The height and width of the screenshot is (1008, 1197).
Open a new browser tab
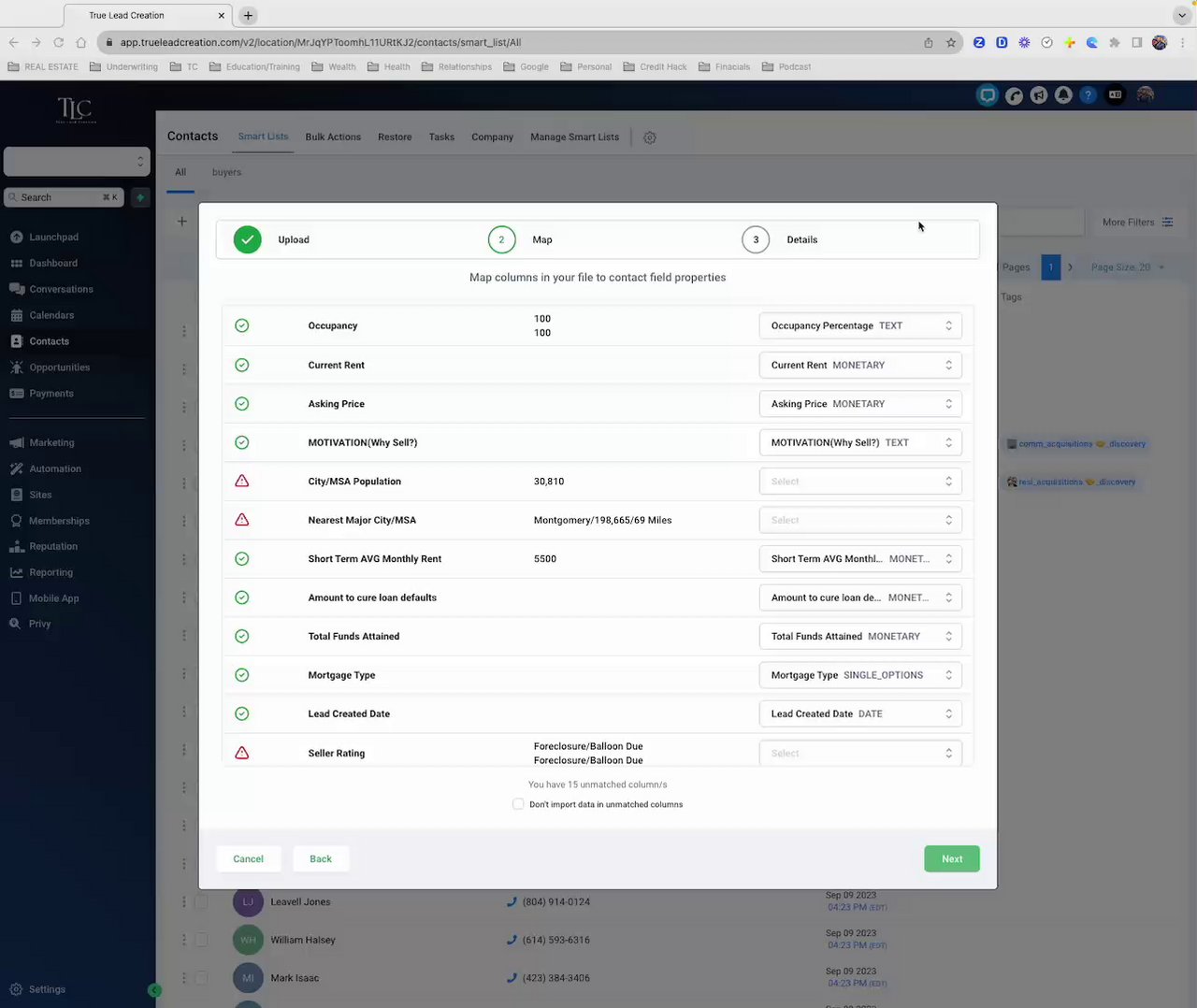pos(248,15)
